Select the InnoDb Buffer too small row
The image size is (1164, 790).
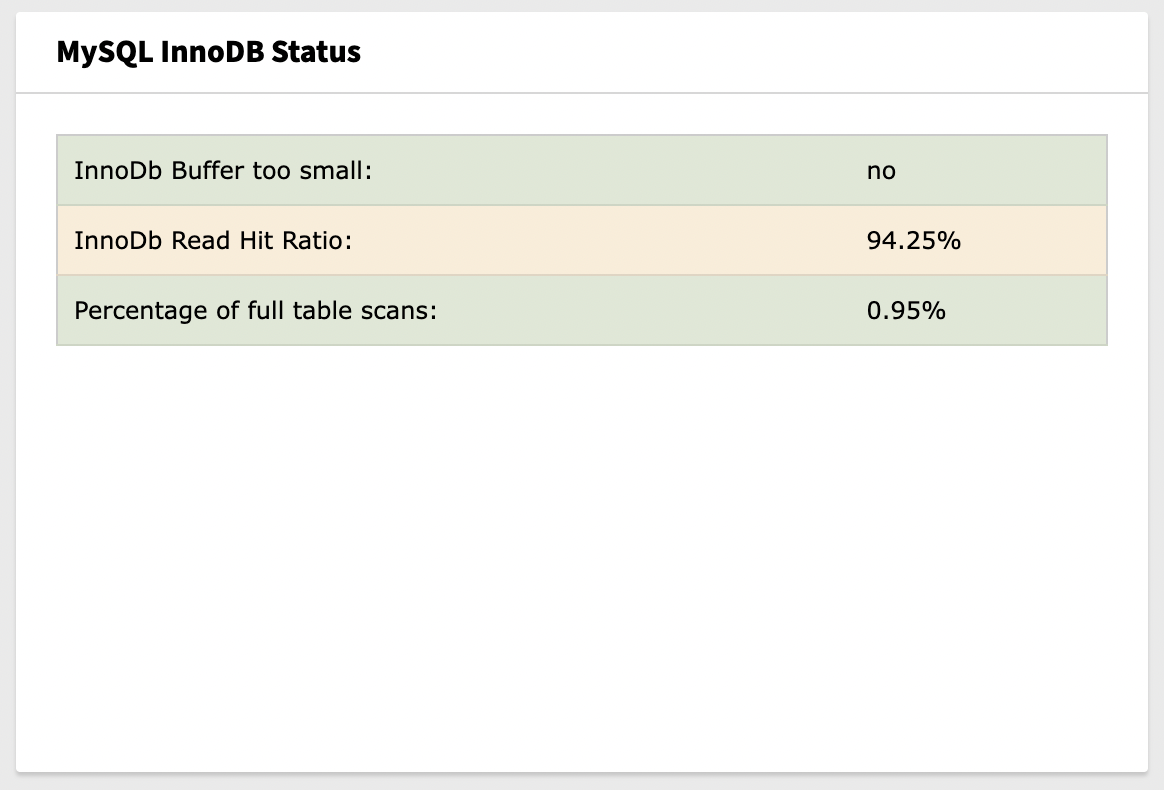[582, 170]
